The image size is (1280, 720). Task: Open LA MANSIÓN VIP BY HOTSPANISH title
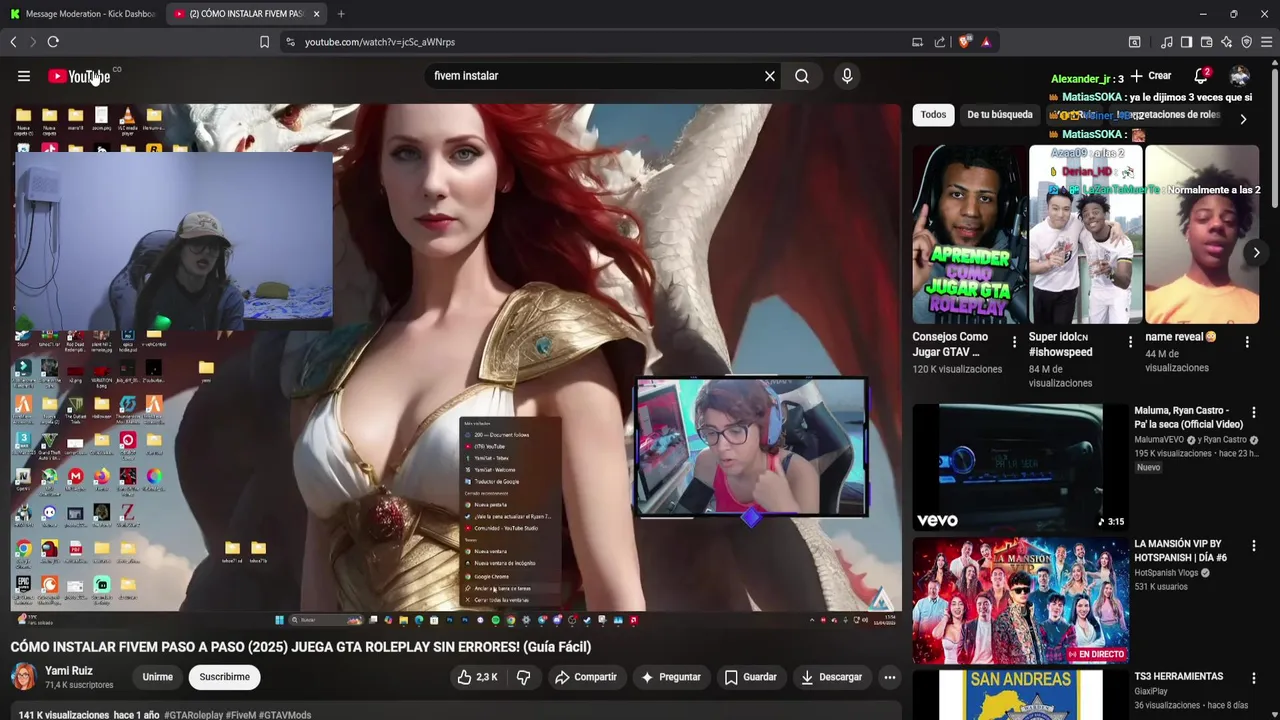click(x=1181, y=550)
